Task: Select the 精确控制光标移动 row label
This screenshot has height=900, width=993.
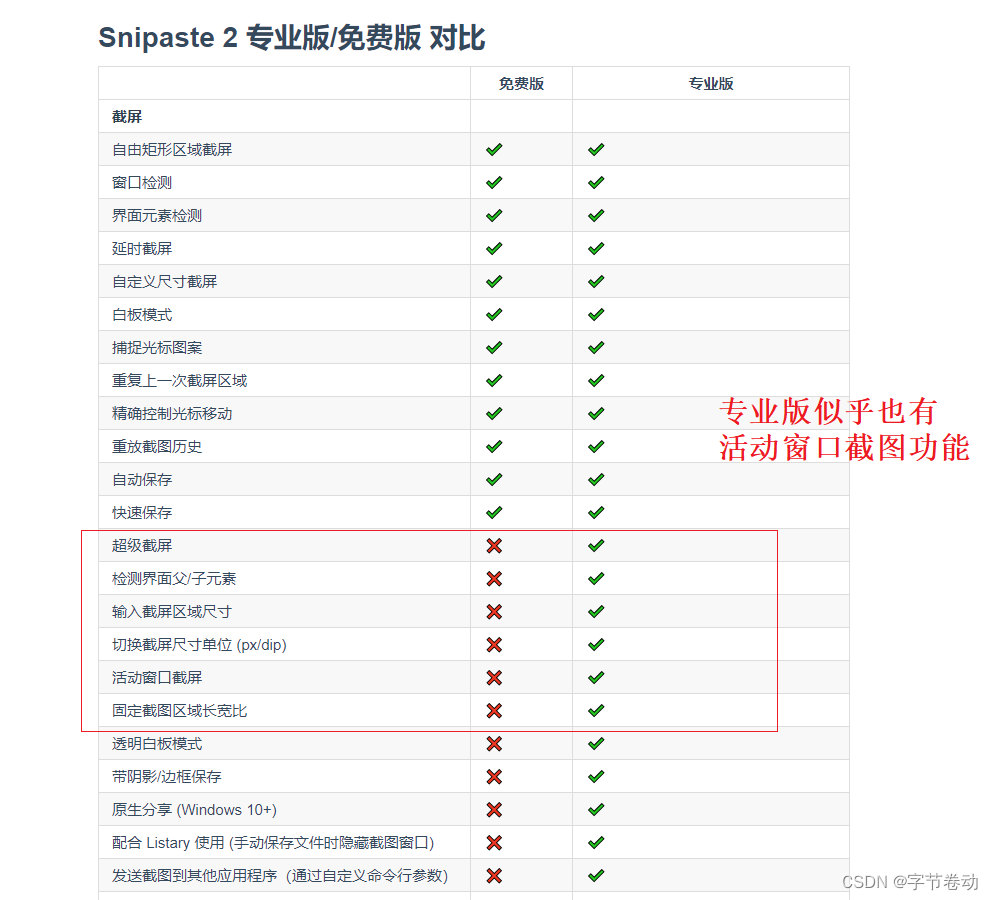Action: (x=172, y=414)
